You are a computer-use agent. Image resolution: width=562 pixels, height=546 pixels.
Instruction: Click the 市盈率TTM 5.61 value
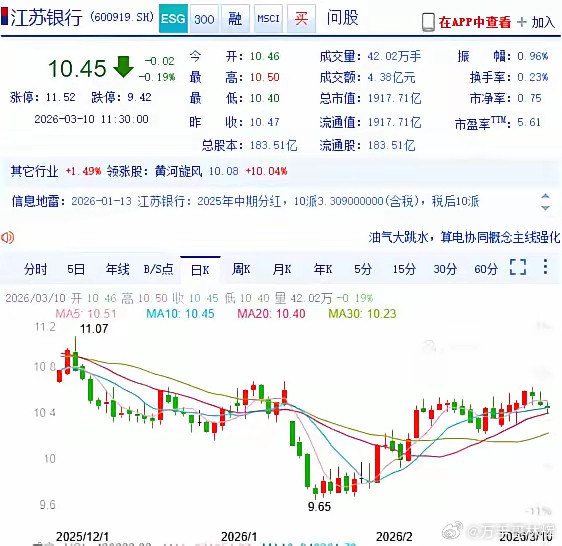coord(529,123)
